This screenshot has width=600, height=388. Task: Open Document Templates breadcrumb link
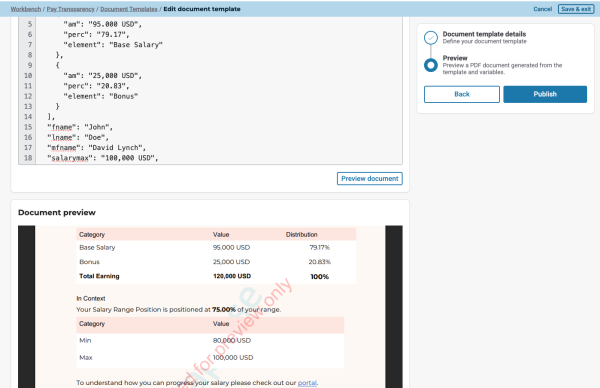129,9
